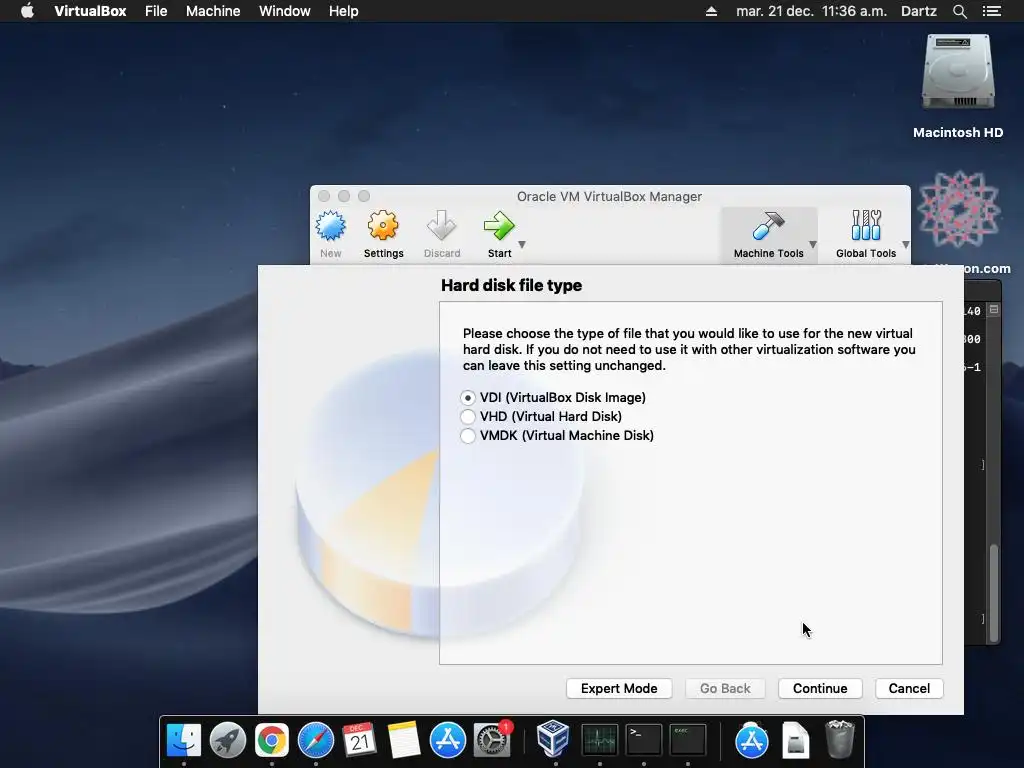Launch Google Chrome from the dock
The image size is (1024, 768).
tap(272, 740)
